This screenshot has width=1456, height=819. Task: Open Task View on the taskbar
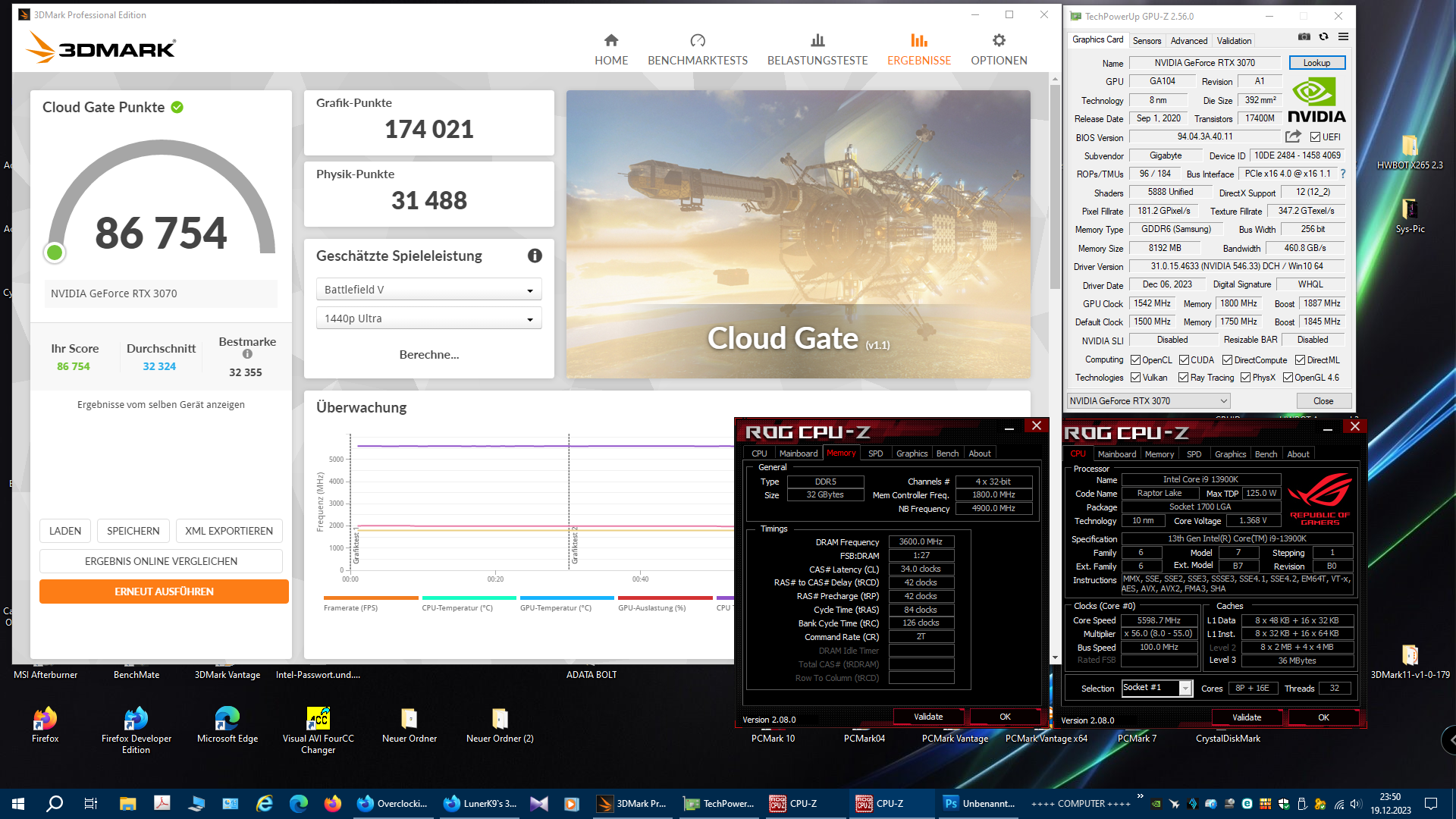click(90, 804)
